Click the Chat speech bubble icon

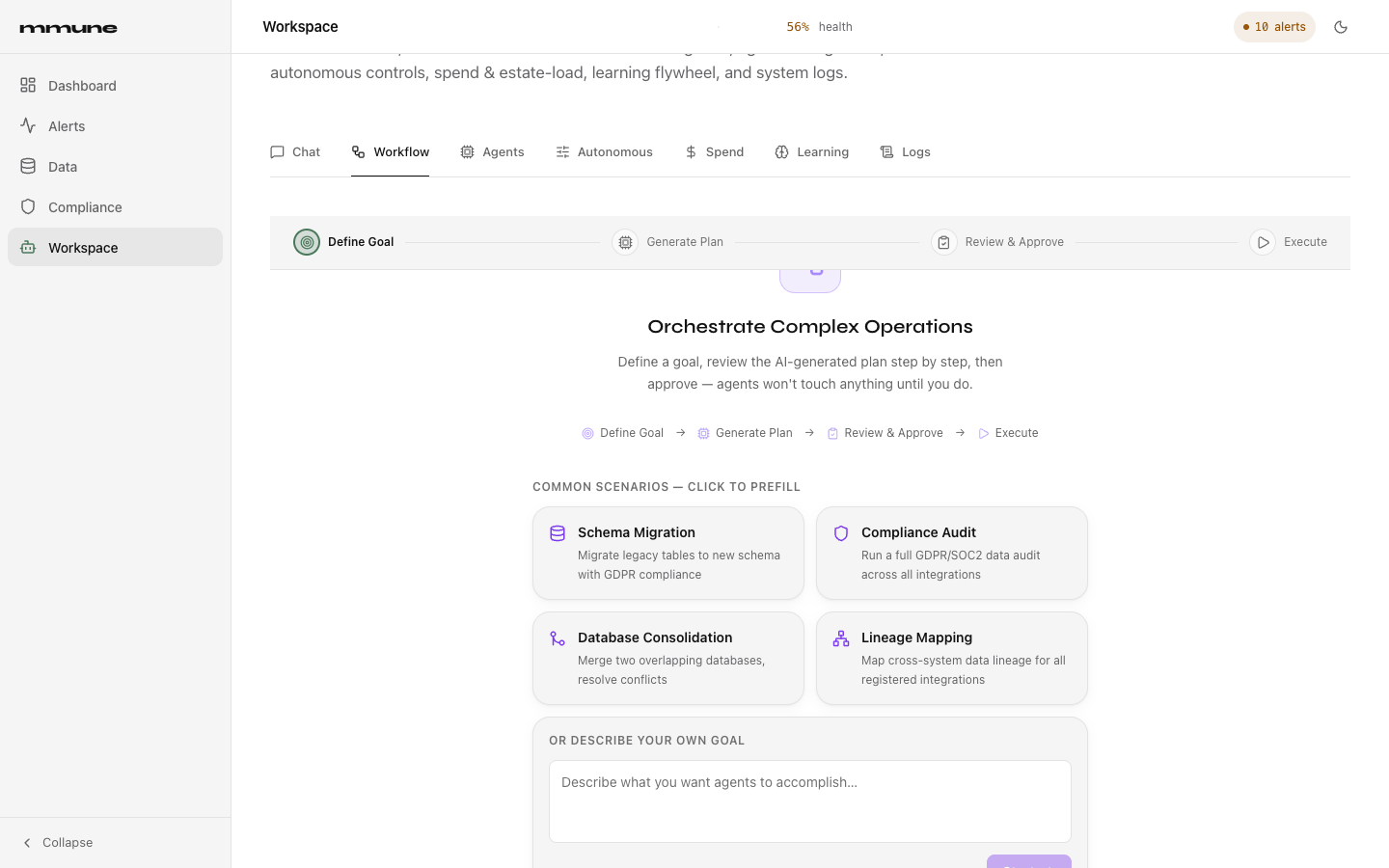(277, 152)
